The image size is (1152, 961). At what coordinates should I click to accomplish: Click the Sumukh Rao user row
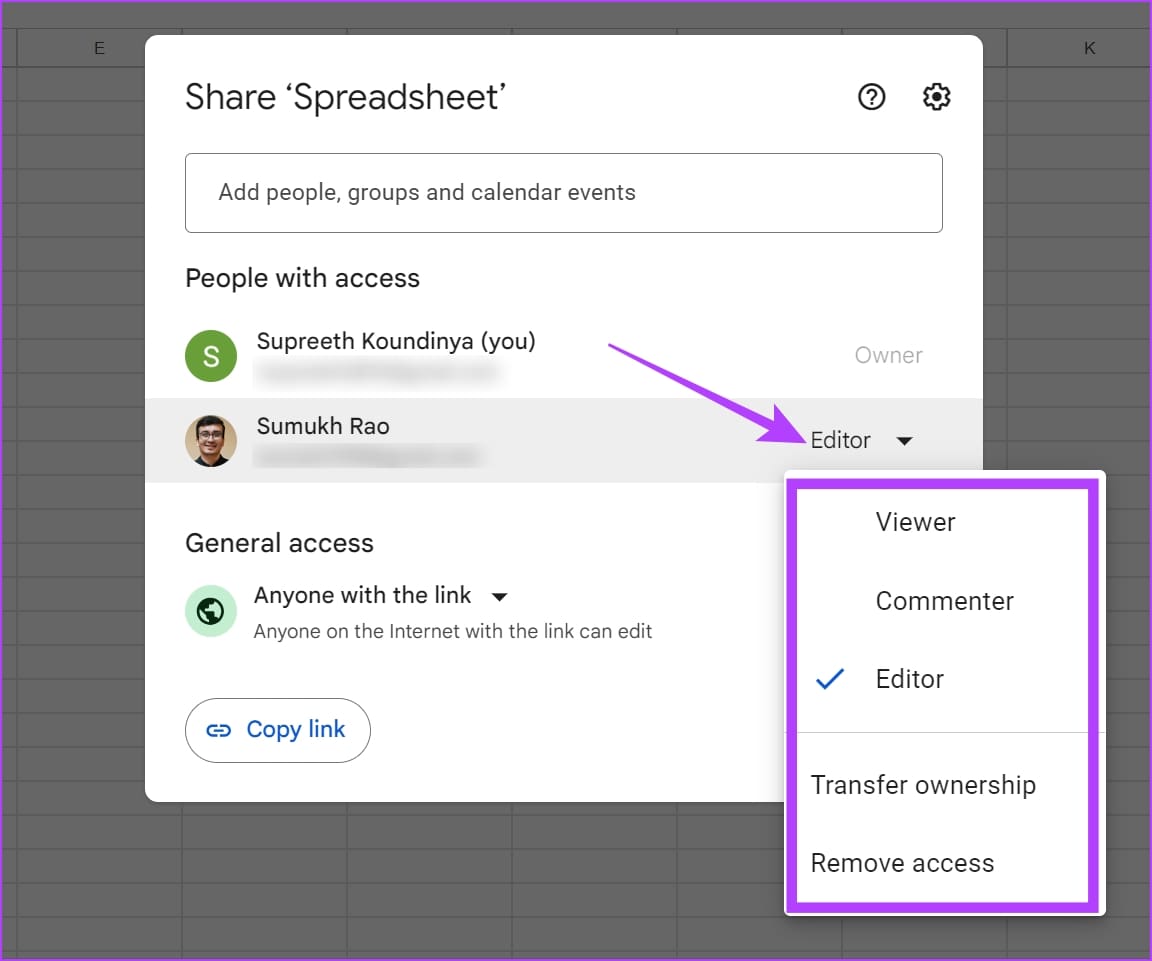(500, 441)
